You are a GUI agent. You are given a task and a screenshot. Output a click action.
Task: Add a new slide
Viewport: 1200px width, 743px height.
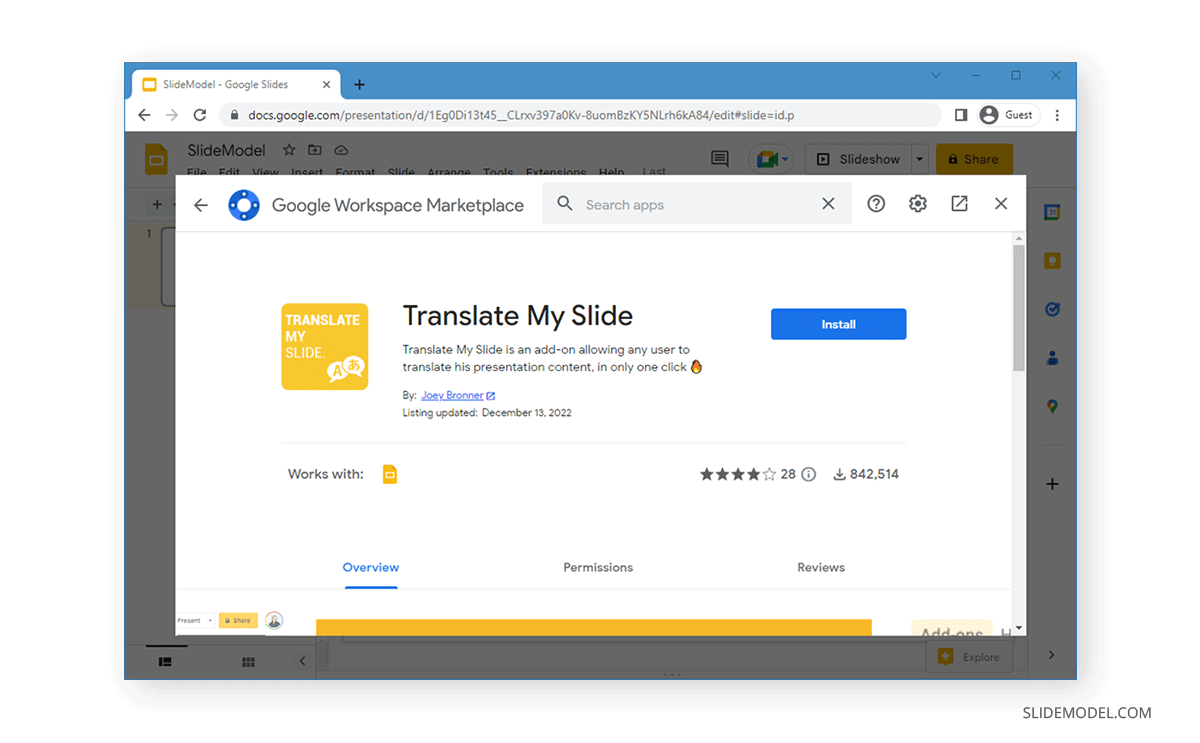point(156,205)
